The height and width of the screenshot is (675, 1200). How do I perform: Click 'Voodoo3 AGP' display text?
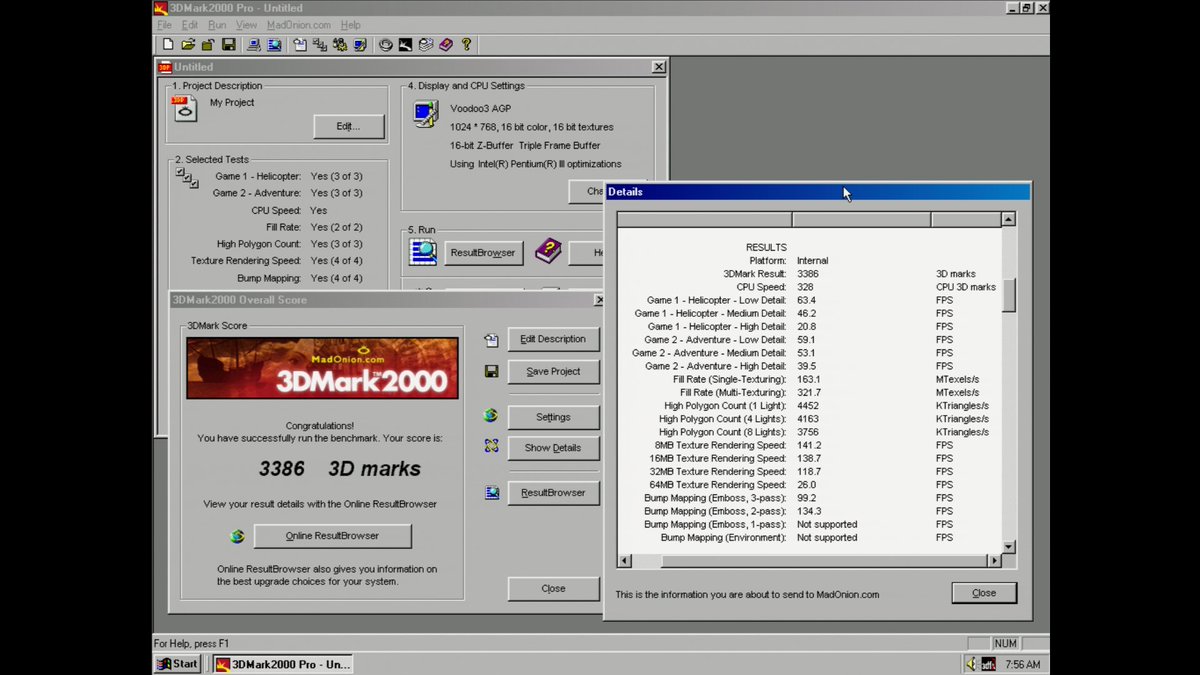coord(481,108)
